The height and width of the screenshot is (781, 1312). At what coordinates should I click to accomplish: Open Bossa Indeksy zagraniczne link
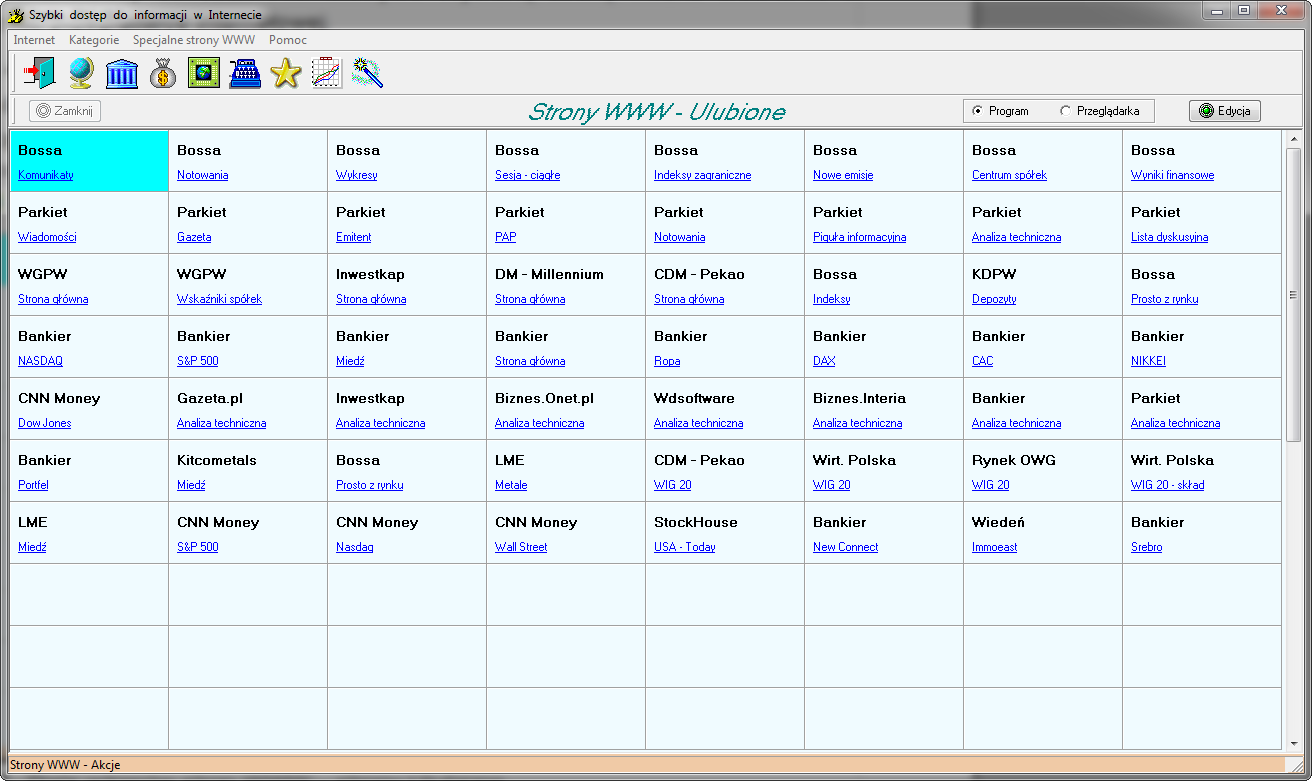[702, 175]
